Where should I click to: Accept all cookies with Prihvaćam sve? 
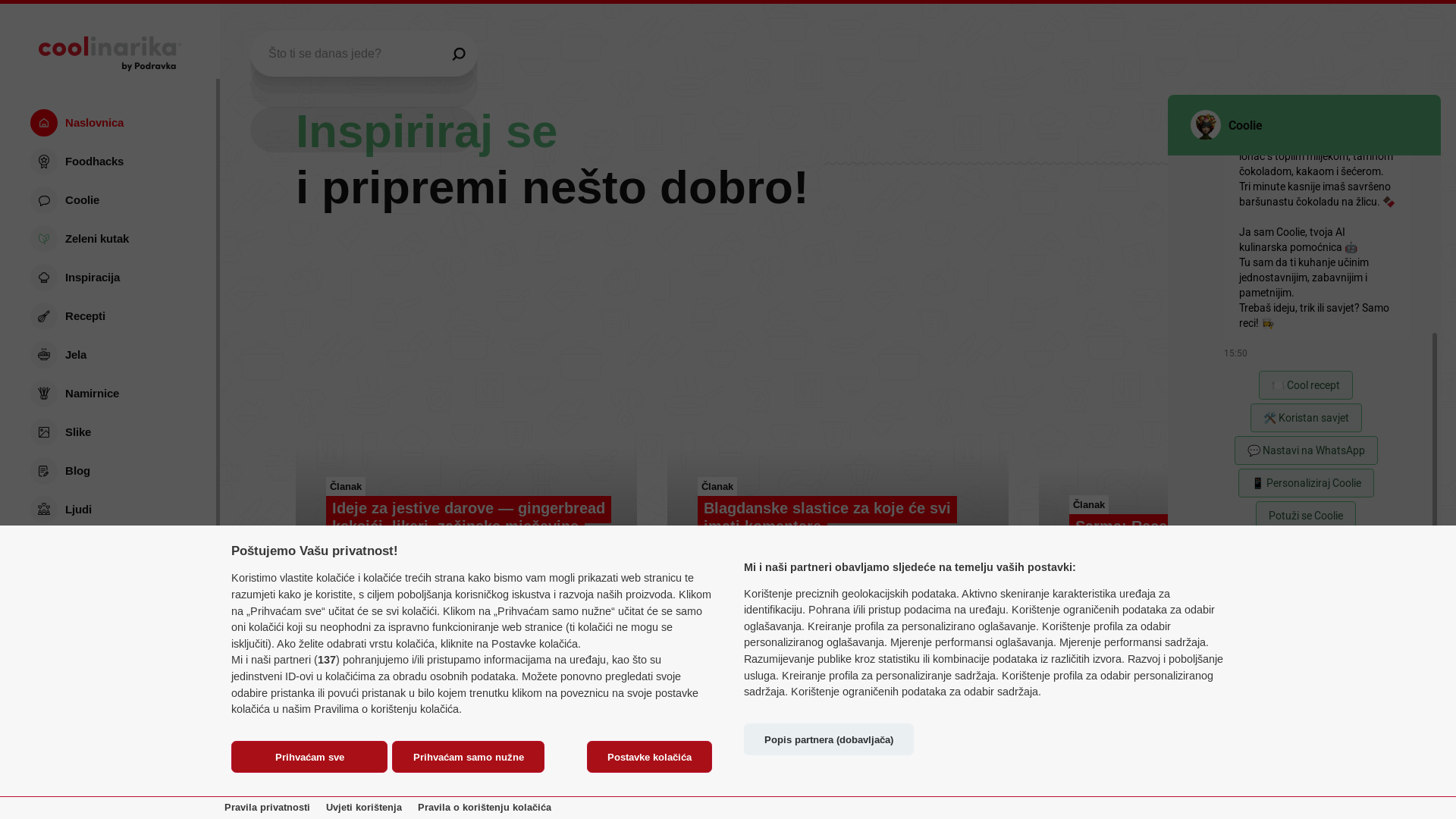point(309,757)
